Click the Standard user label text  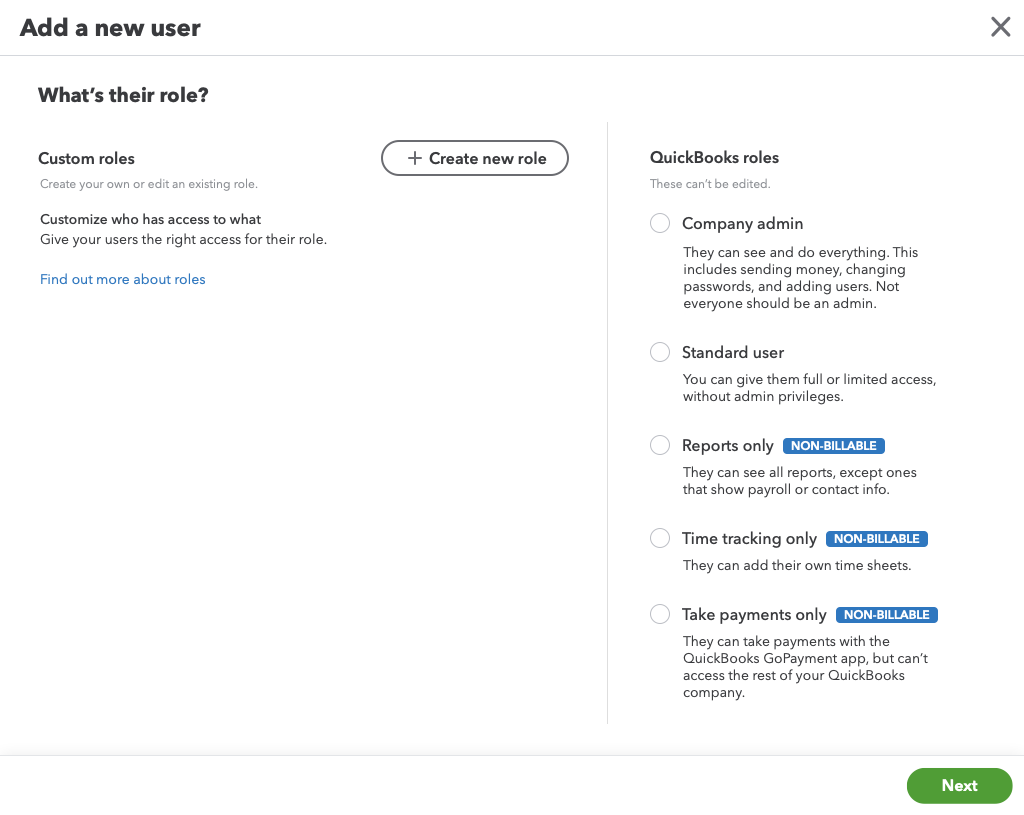pyautogui.click(x=733, y=353)
